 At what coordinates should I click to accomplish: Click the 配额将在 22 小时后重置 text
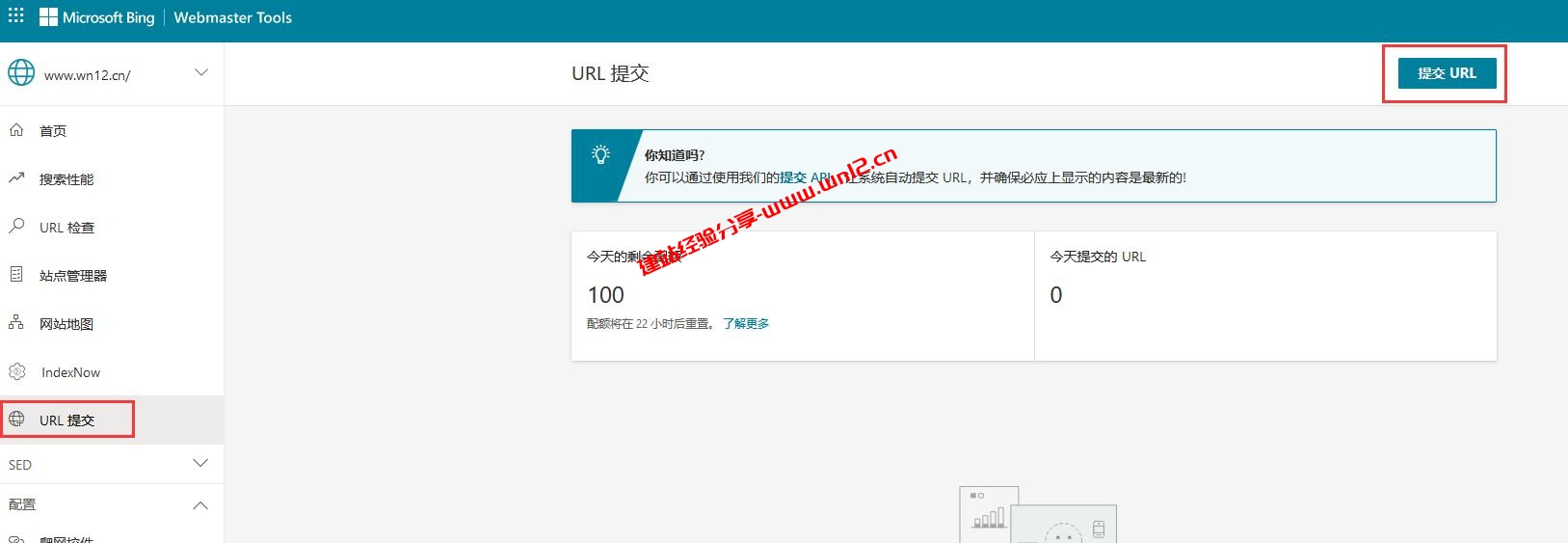point(651,324)
